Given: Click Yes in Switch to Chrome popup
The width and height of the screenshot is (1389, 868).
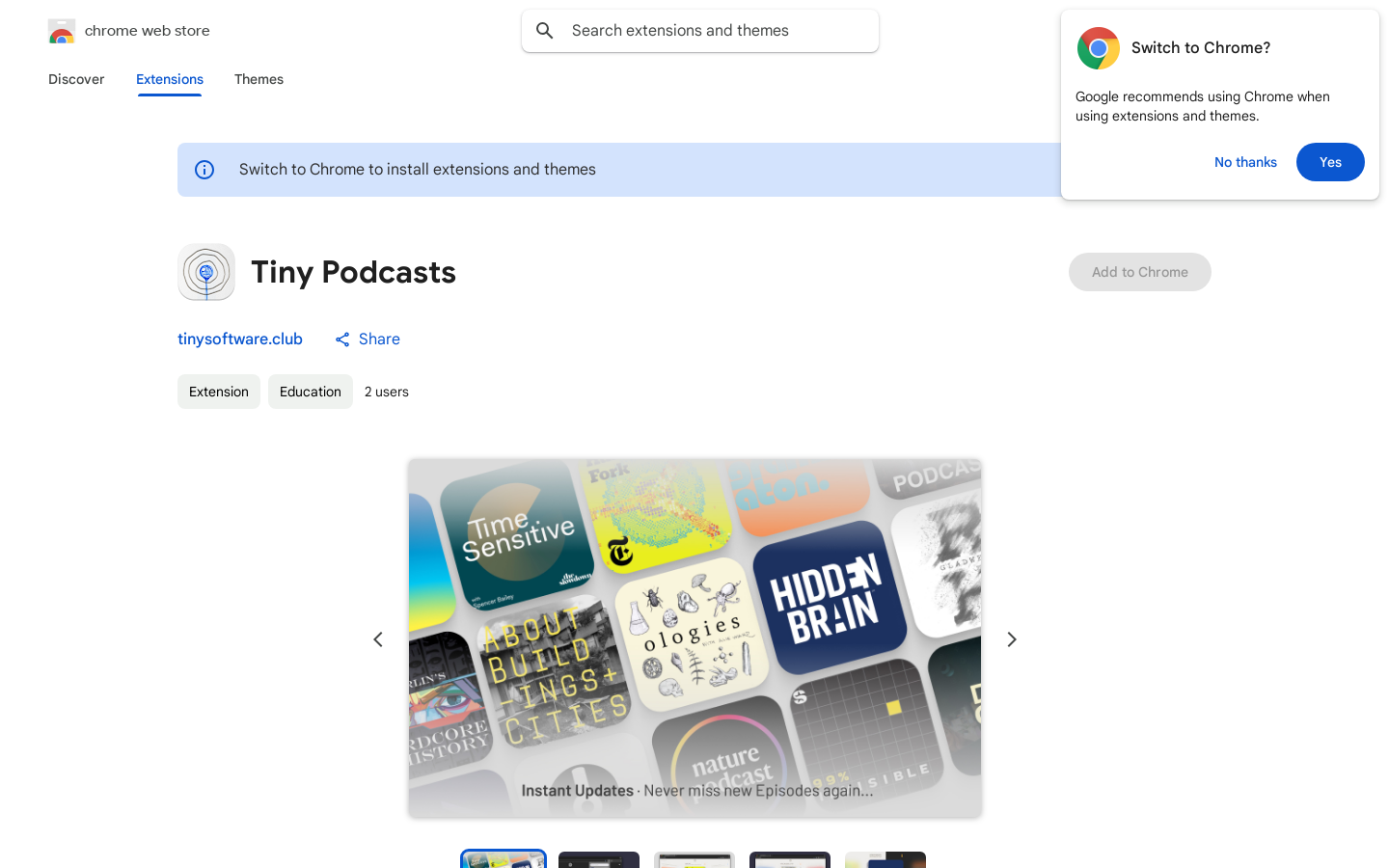Looking at the screenshot, I should tap(1330, 162).
